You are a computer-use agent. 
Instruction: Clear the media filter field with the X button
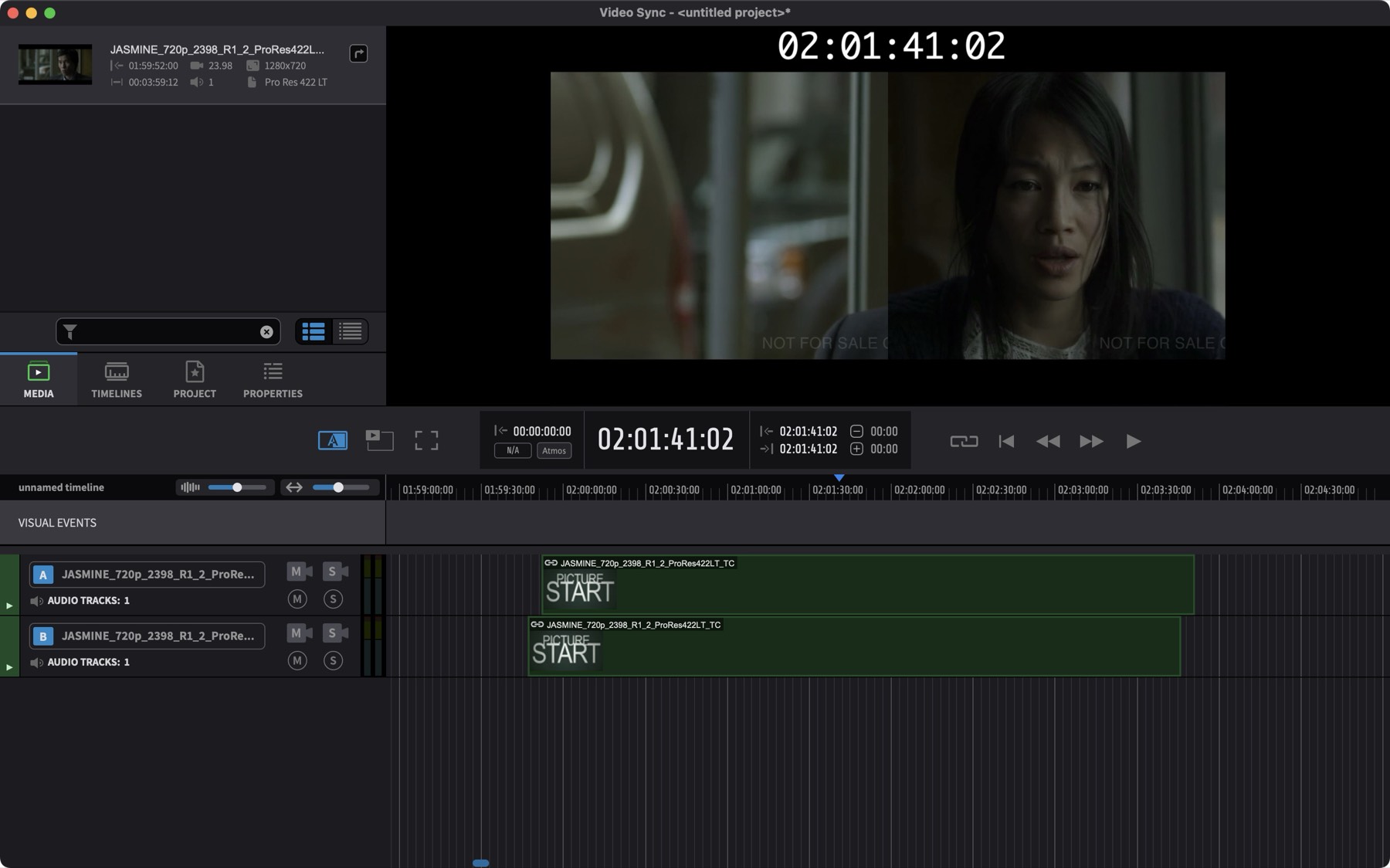point(266,332)
